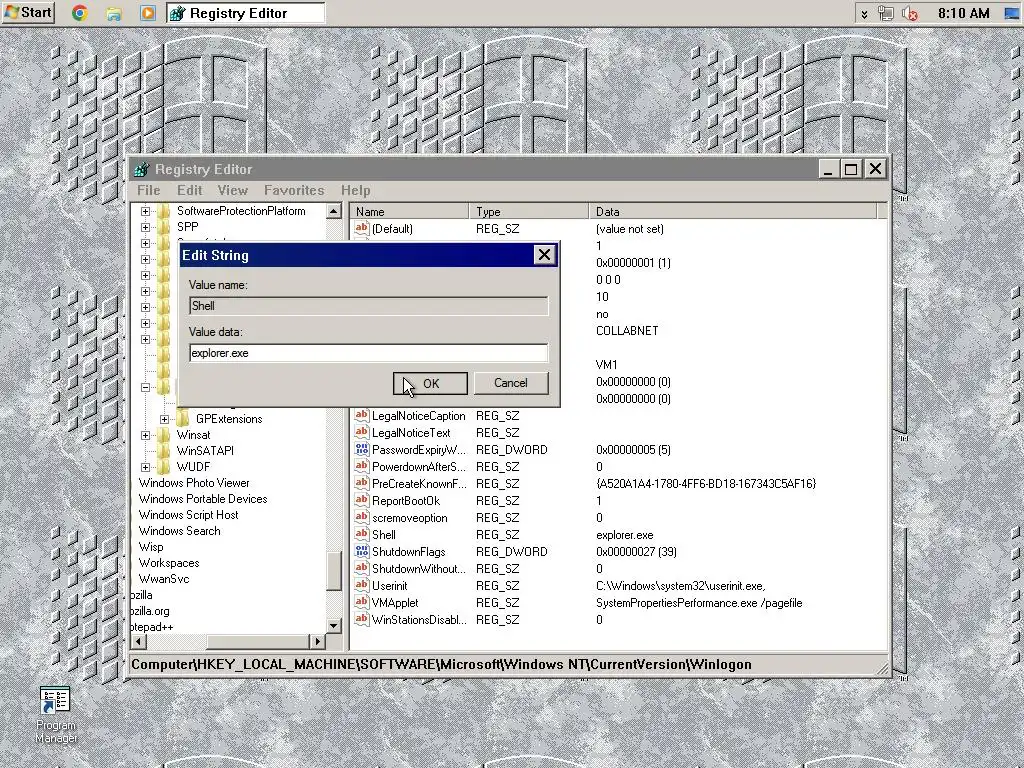
Task: Click the 8:10 AM clock
Action: (x=963, y=13)
